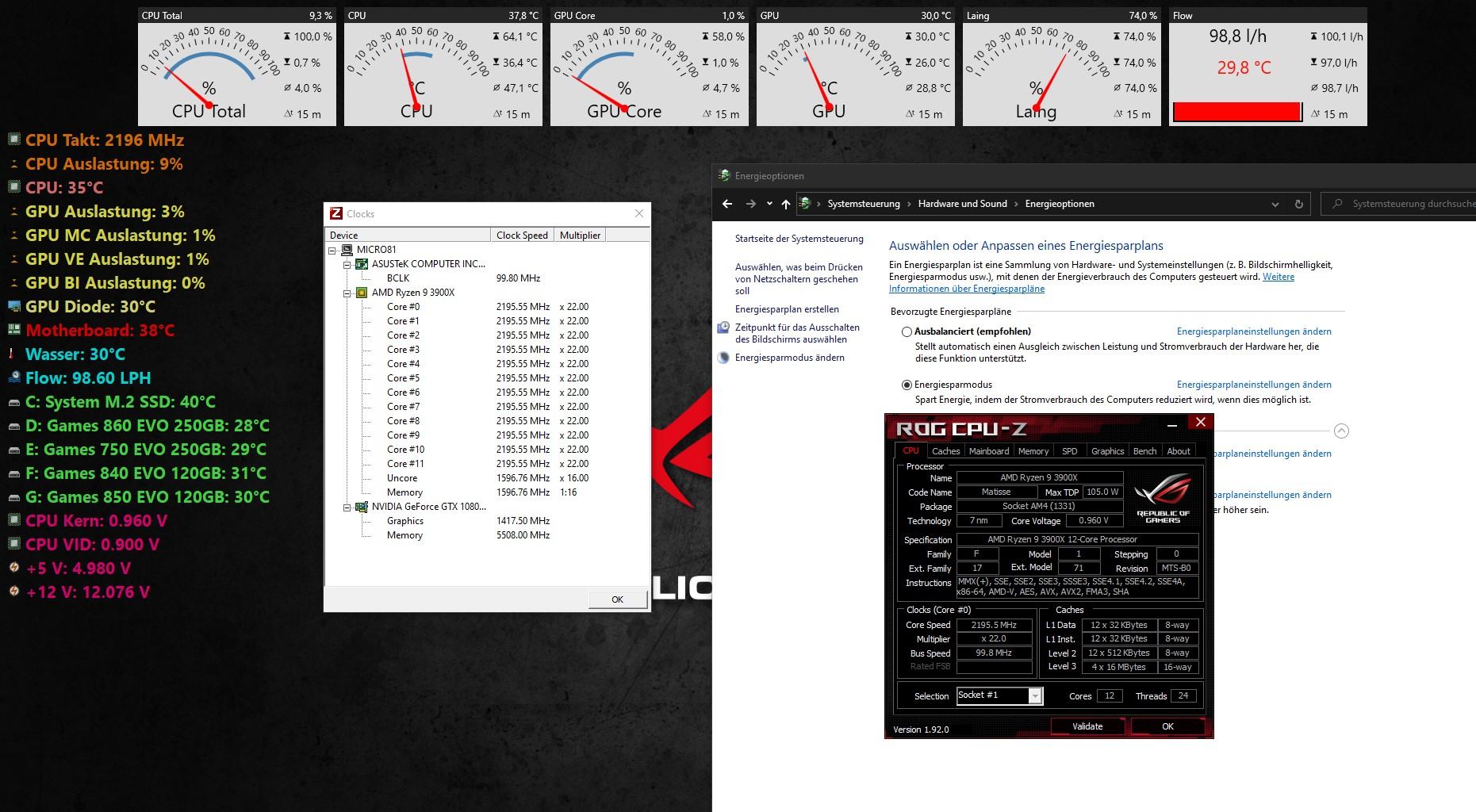The width and height of the screenshot is (1476, 812).
Task: Click the Multiplier column header
Action: tap(580, 235)
